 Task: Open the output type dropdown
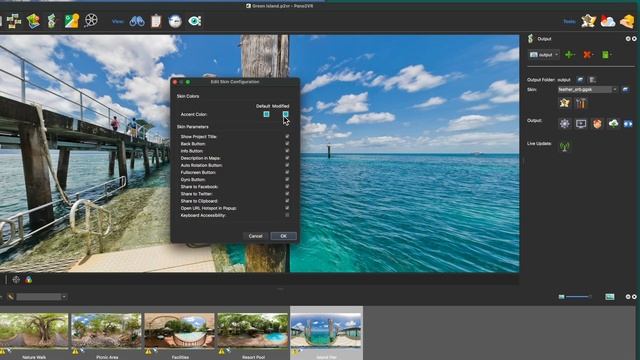pyautogui.click(x=544, y=54)
